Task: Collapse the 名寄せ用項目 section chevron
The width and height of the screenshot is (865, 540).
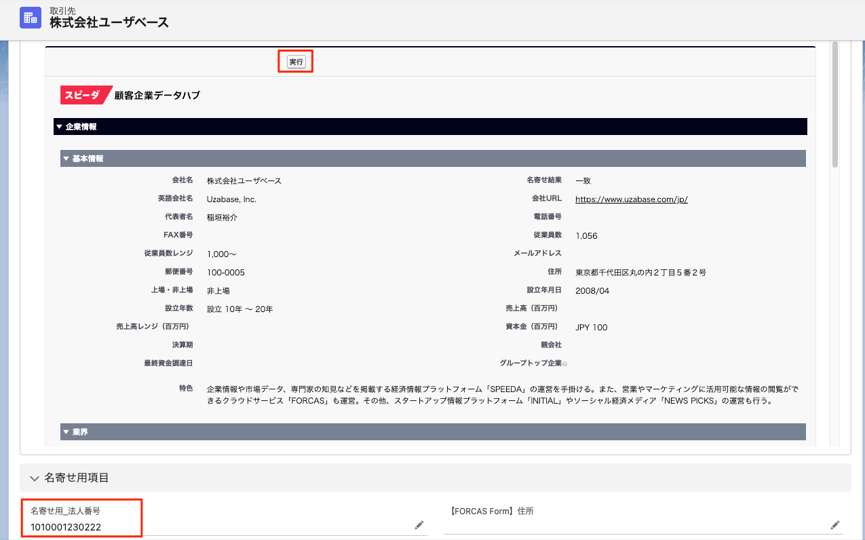Action: [x=35, y=479]
